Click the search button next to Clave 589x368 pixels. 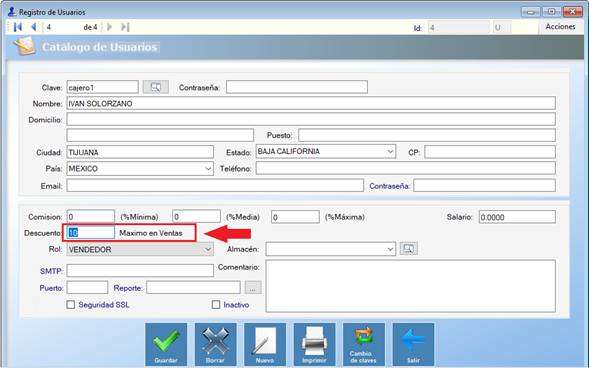(156, 87)
